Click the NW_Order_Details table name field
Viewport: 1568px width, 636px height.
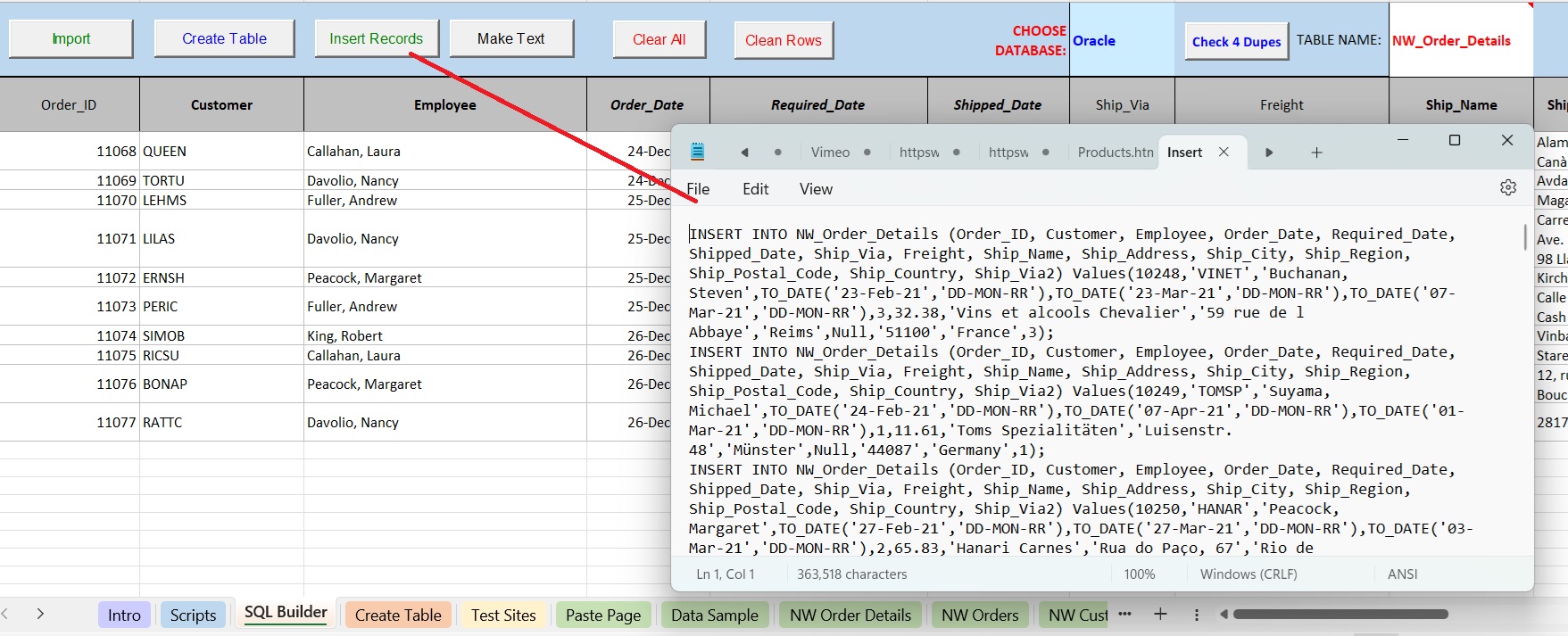tap(1461, 40)
